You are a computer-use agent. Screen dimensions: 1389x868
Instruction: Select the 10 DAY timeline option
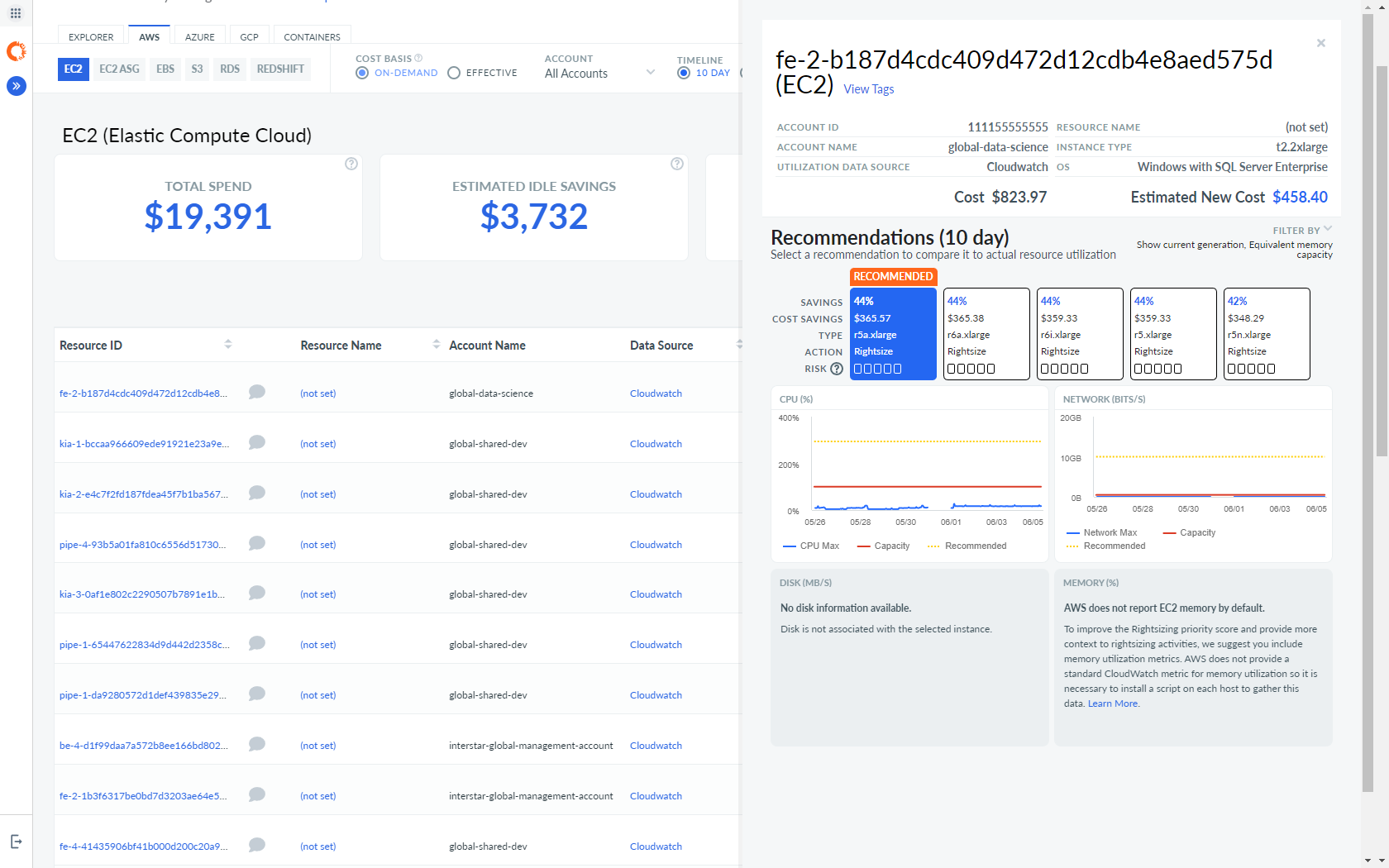pyautogui.click(x=683, y=73)
